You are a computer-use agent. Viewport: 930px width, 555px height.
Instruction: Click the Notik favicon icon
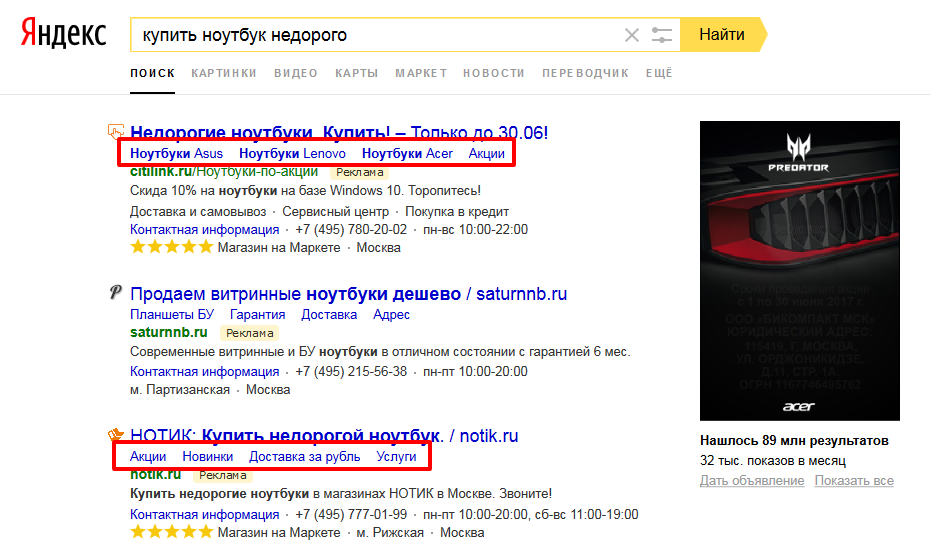[x=116, y=436]
